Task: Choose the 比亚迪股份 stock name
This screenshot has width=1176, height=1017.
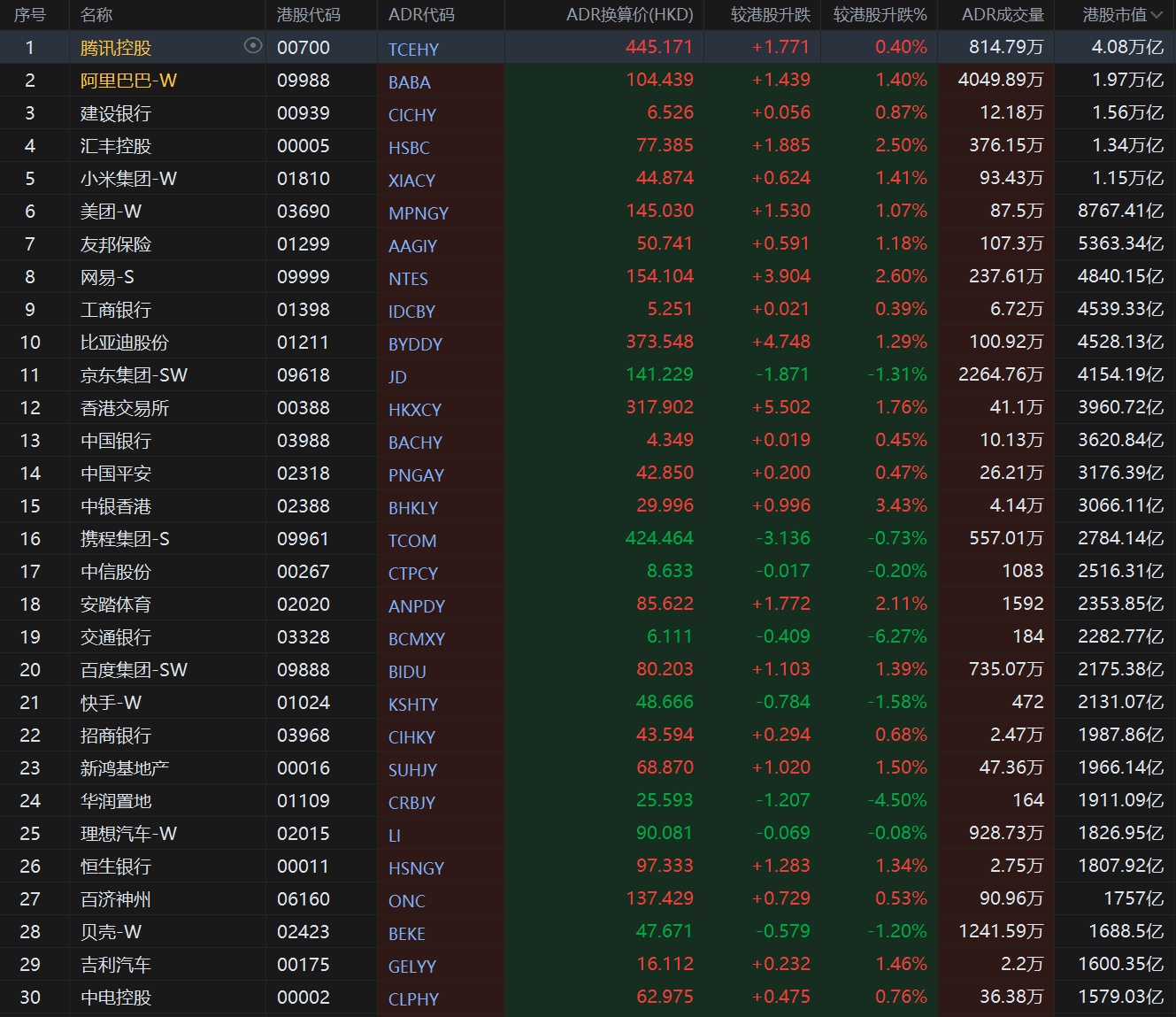Action: point(125,343)
